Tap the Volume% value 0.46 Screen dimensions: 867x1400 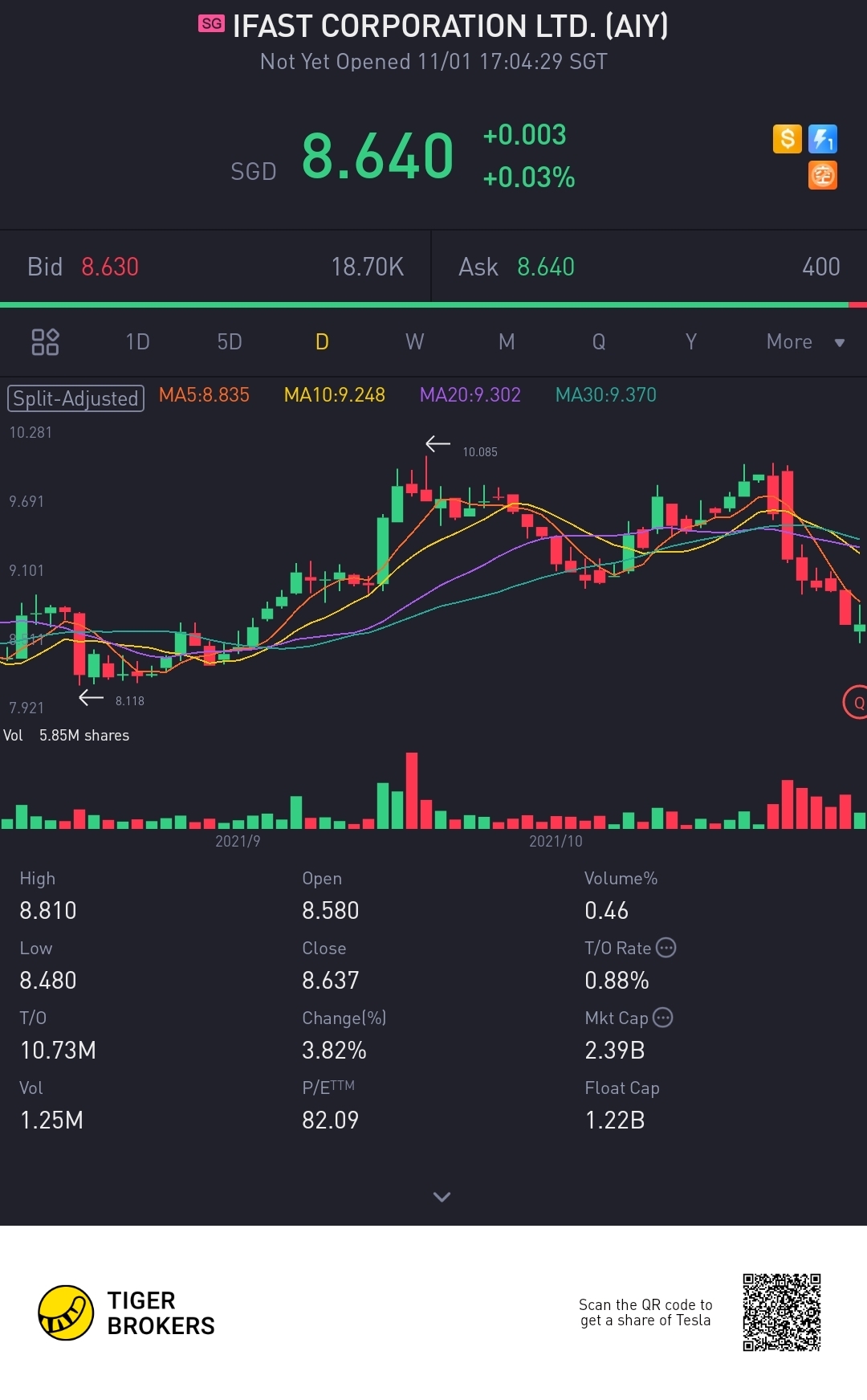click(x=607, y=911)
